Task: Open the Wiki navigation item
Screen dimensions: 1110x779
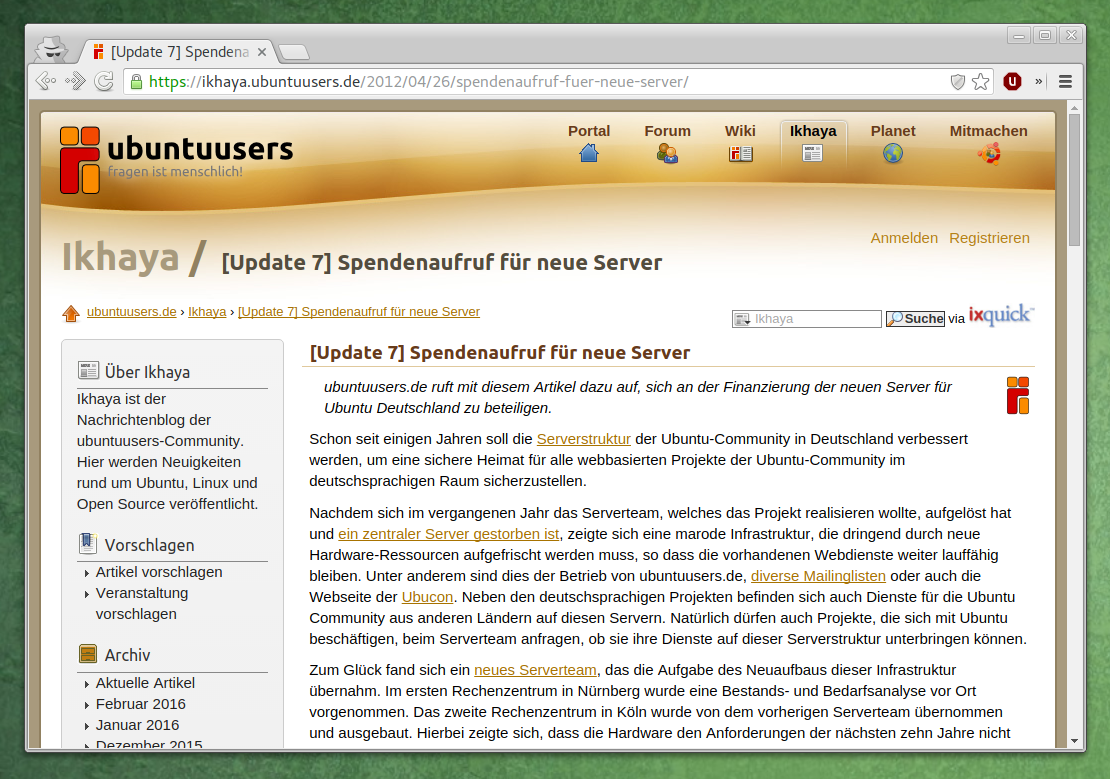Action: 740,131
